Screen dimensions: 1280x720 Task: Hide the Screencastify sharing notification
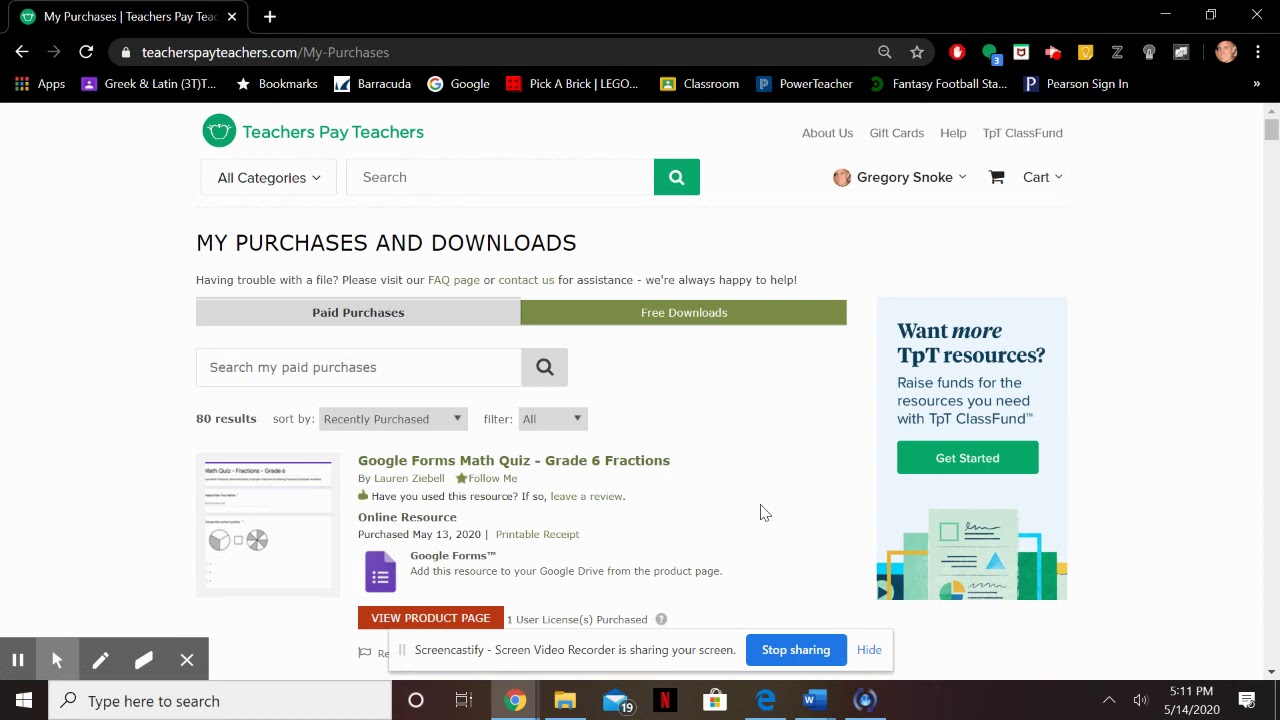point(869,650)
